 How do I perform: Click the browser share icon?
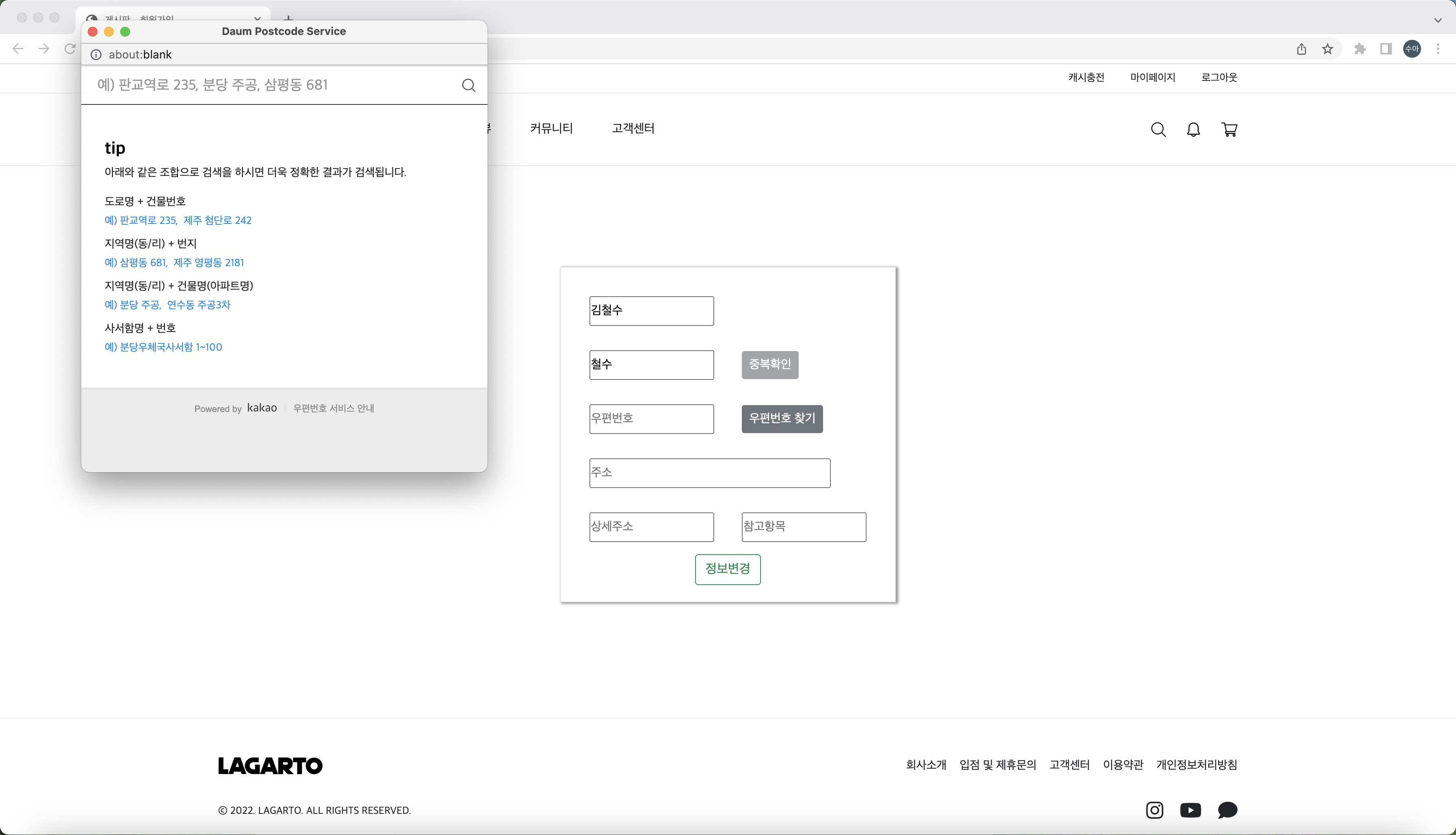[x=1301, y=49]
